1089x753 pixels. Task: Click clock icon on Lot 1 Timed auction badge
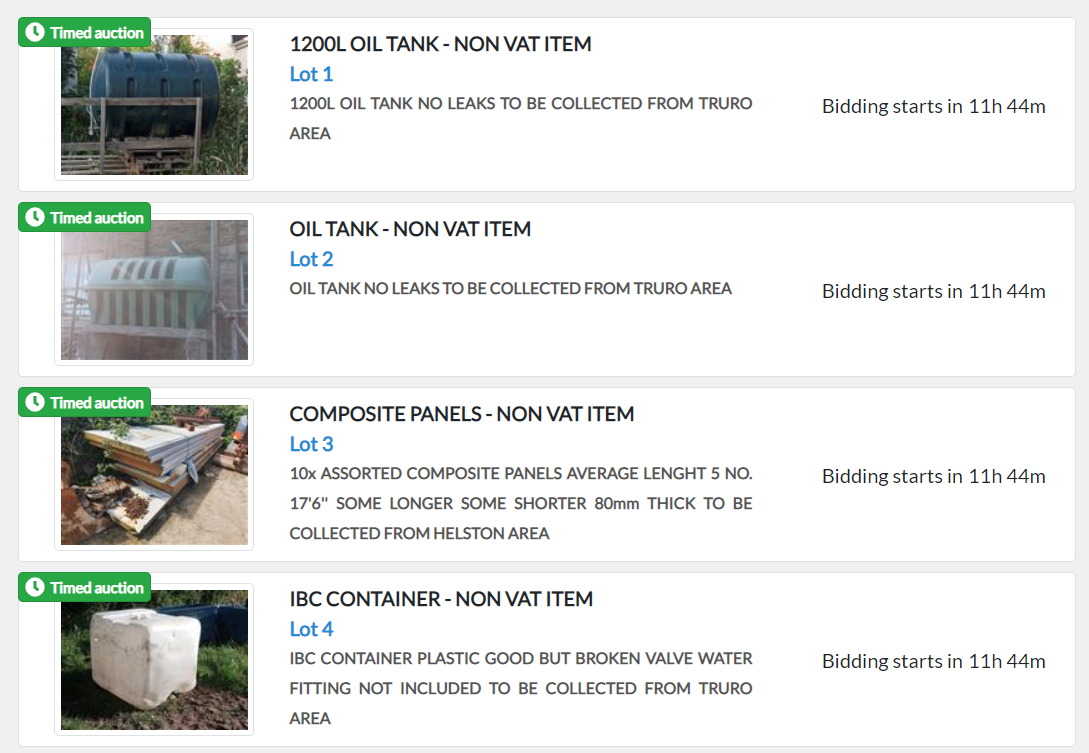(x=35, y=32)
